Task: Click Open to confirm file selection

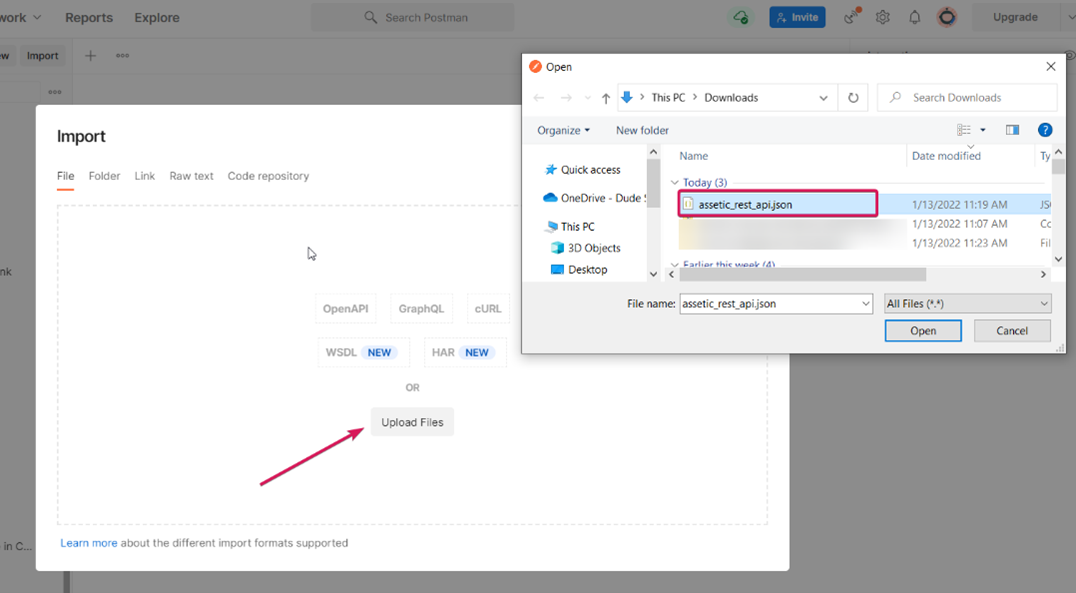Action: click(923, 331)
